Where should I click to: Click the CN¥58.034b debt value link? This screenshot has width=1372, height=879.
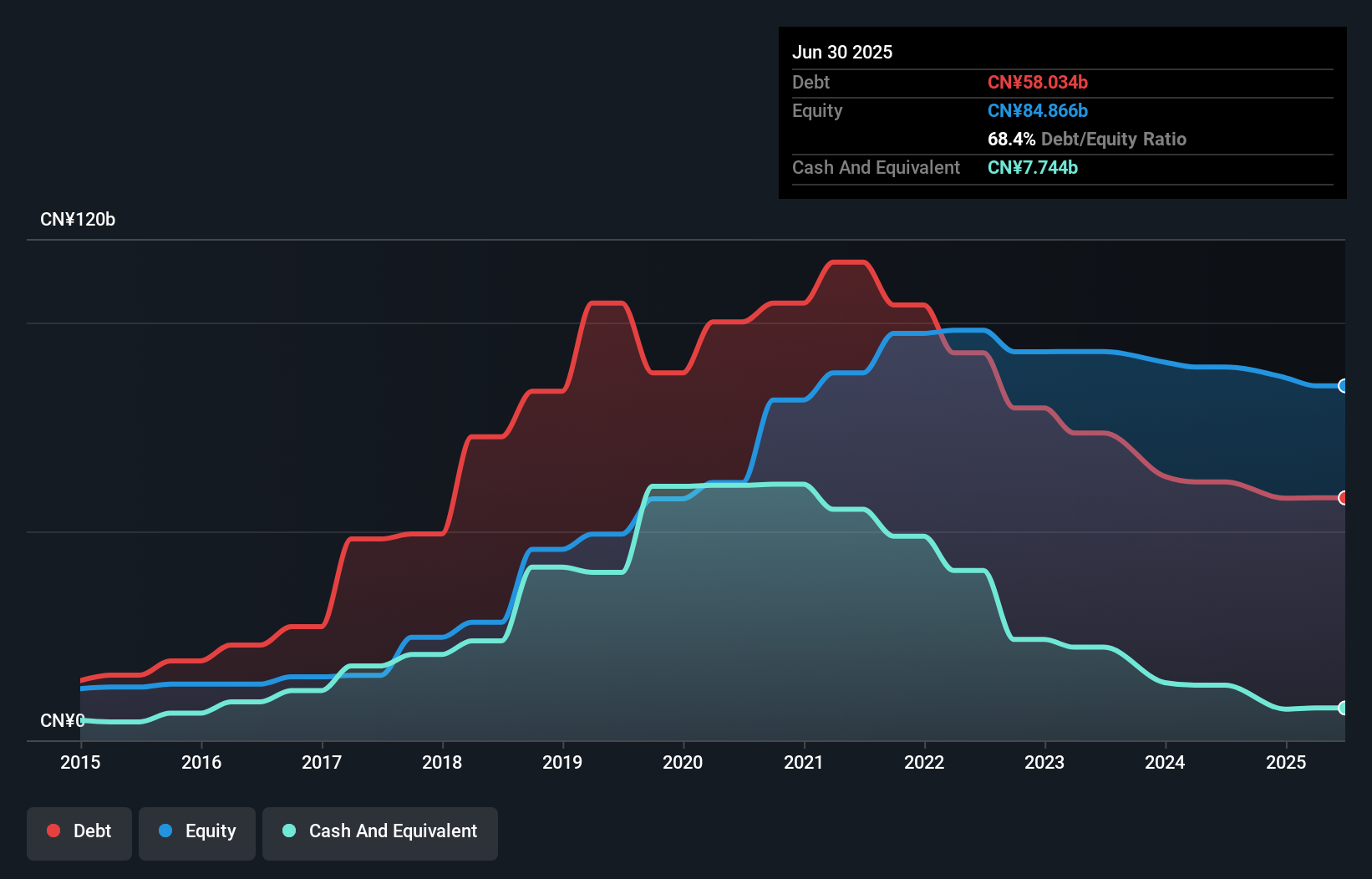click(x=1038, y=83)
